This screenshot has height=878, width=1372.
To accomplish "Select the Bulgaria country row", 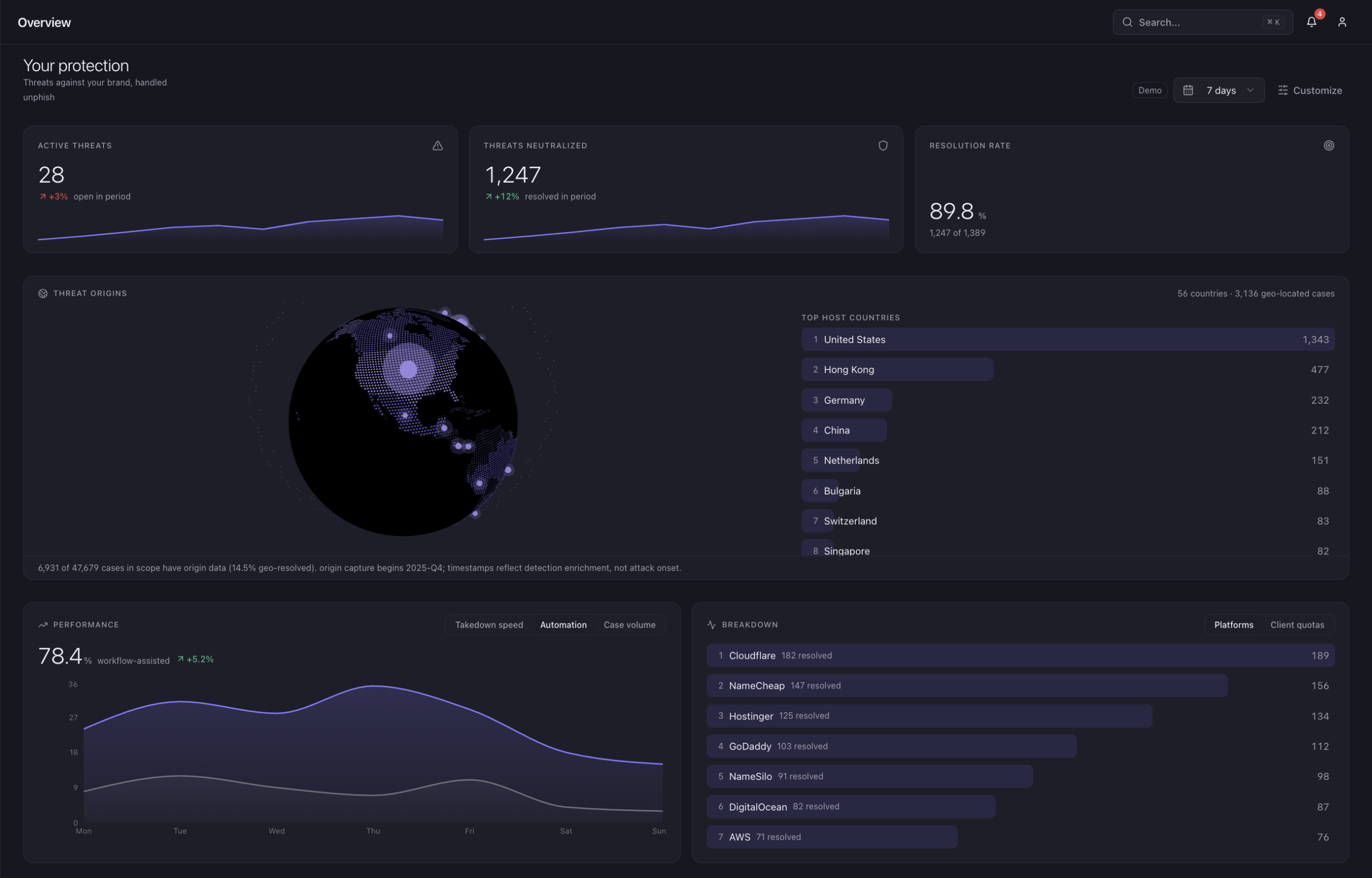I will pyautogui.click(x=1068, y=491).
